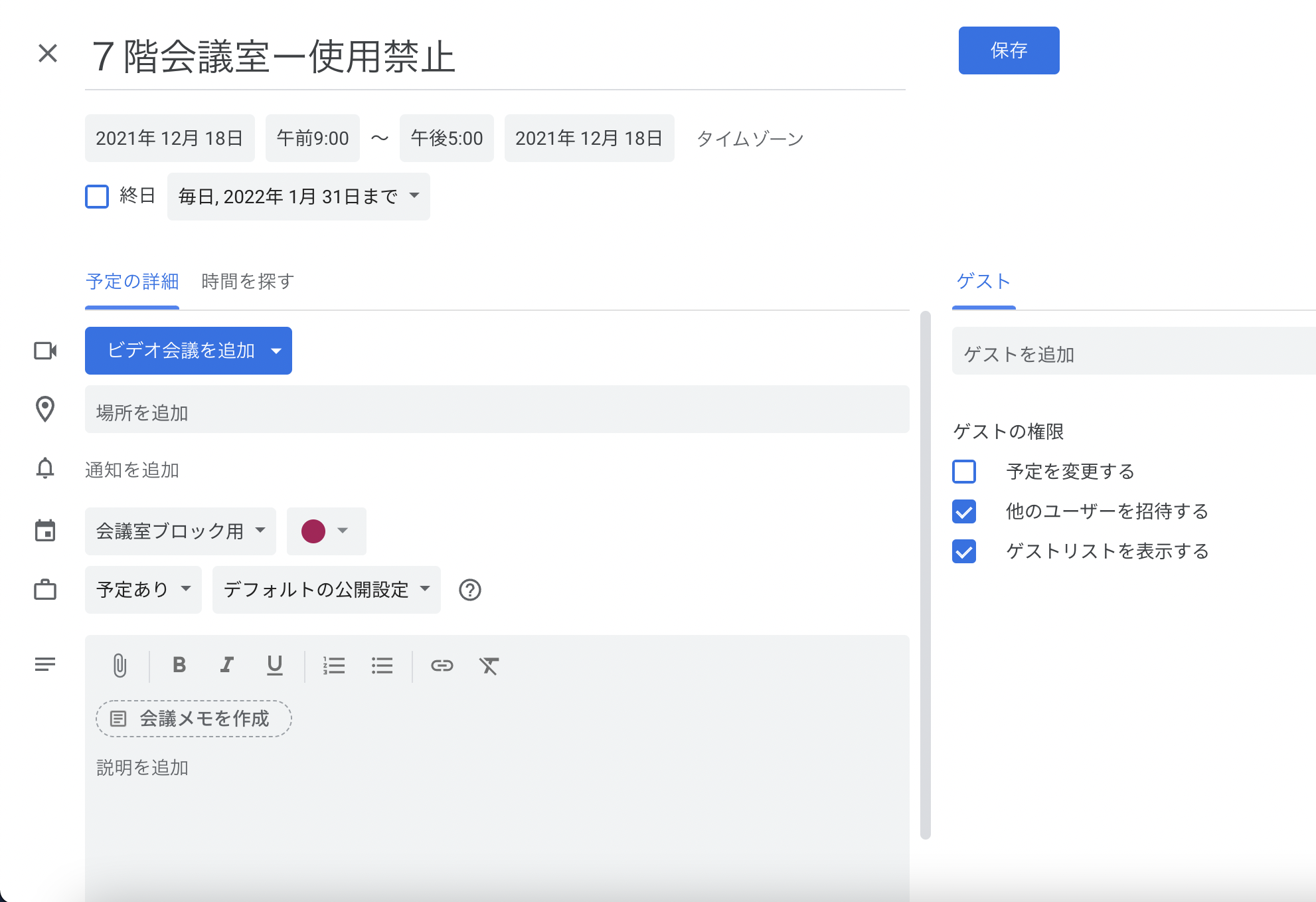The height and width of the screenshot is (902, 1316).
Task: Open the event color swatch picker
Action: [327, 531]
